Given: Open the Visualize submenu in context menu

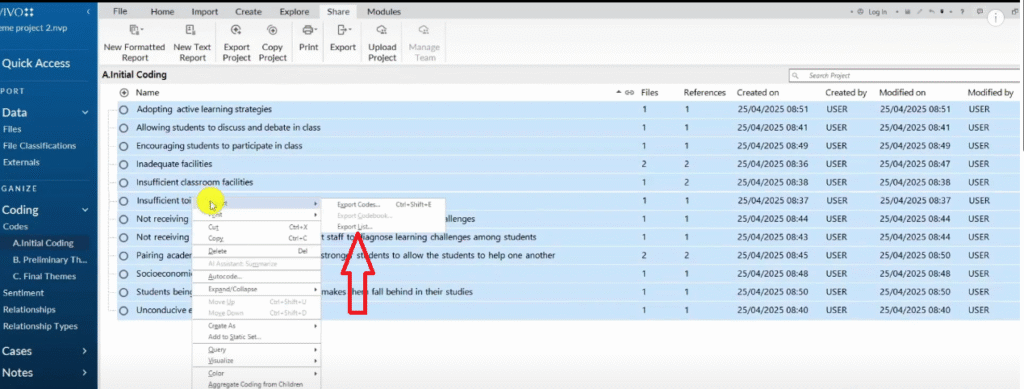Looking at the screenshot, I should (x=256, y=361).
